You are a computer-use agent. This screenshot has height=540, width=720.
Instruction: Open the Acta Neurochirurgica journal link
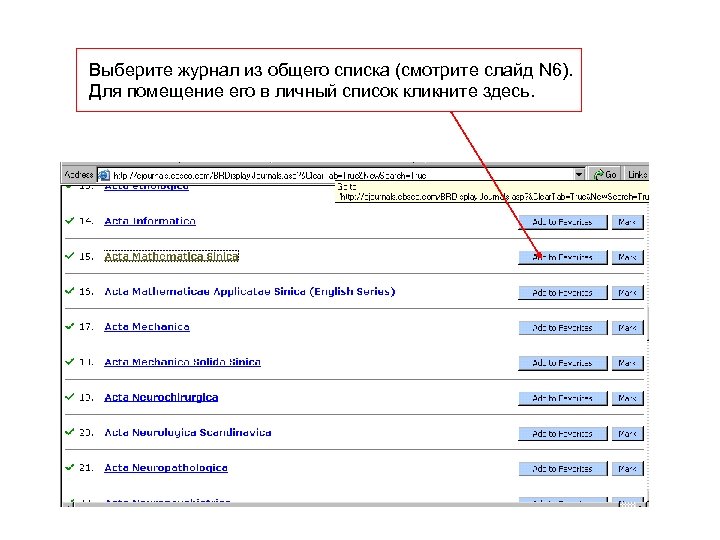161,397
